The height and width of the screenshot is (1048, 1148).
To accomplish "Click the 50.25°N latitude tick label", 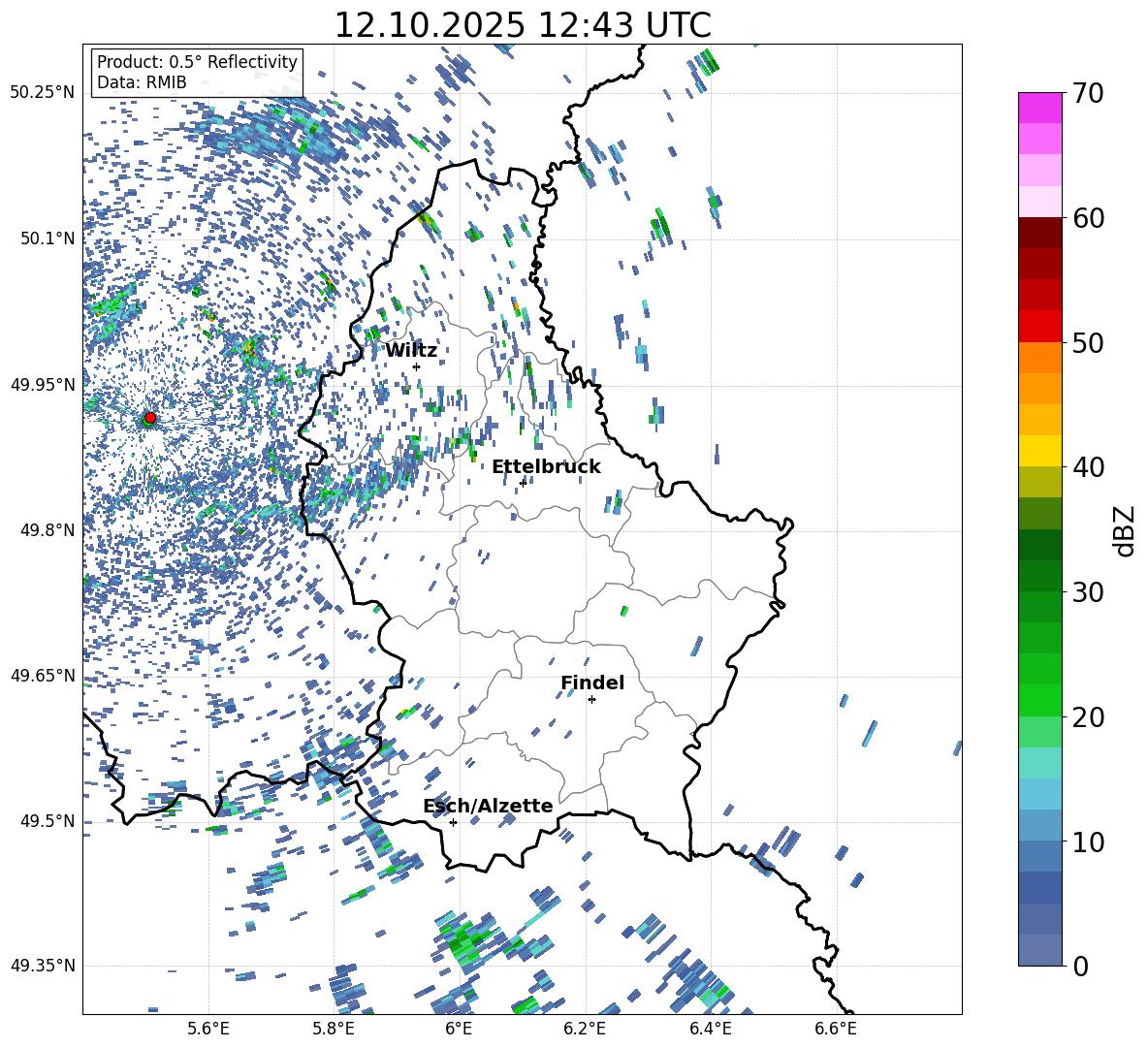I will tap(42, 93).
